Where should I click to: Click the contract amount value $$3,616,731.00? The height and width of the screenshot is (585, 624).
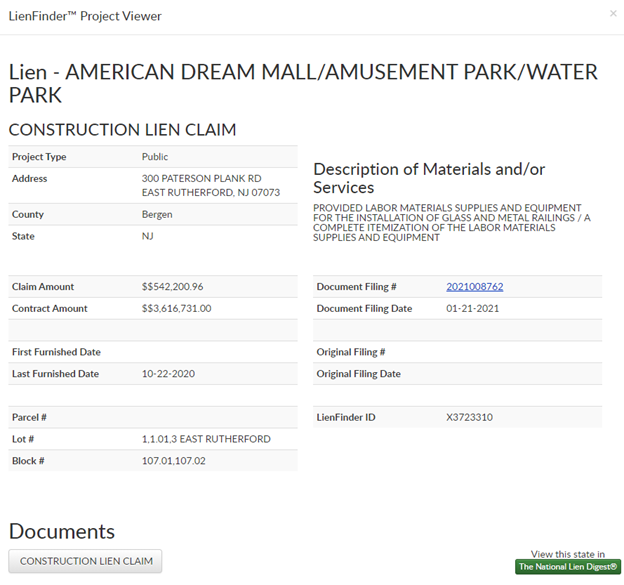pos(176,309)
